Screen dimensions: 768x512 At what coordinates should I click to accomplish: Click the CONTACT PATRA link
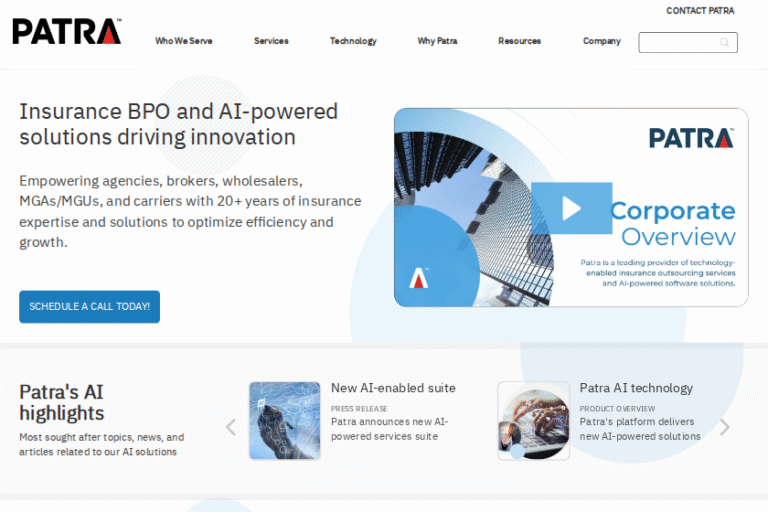click(700, 11)
